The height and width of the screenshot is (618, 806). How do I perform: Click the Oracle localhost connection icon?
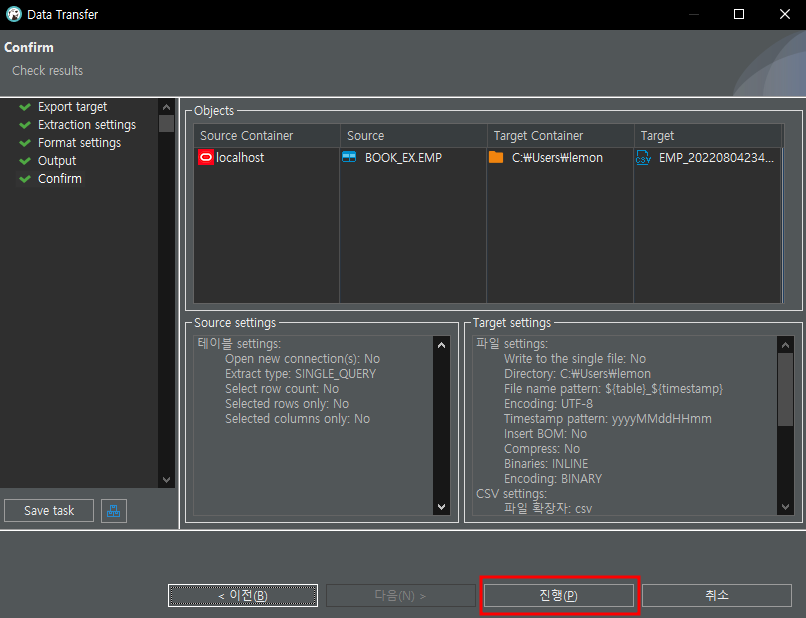point(206,157)
